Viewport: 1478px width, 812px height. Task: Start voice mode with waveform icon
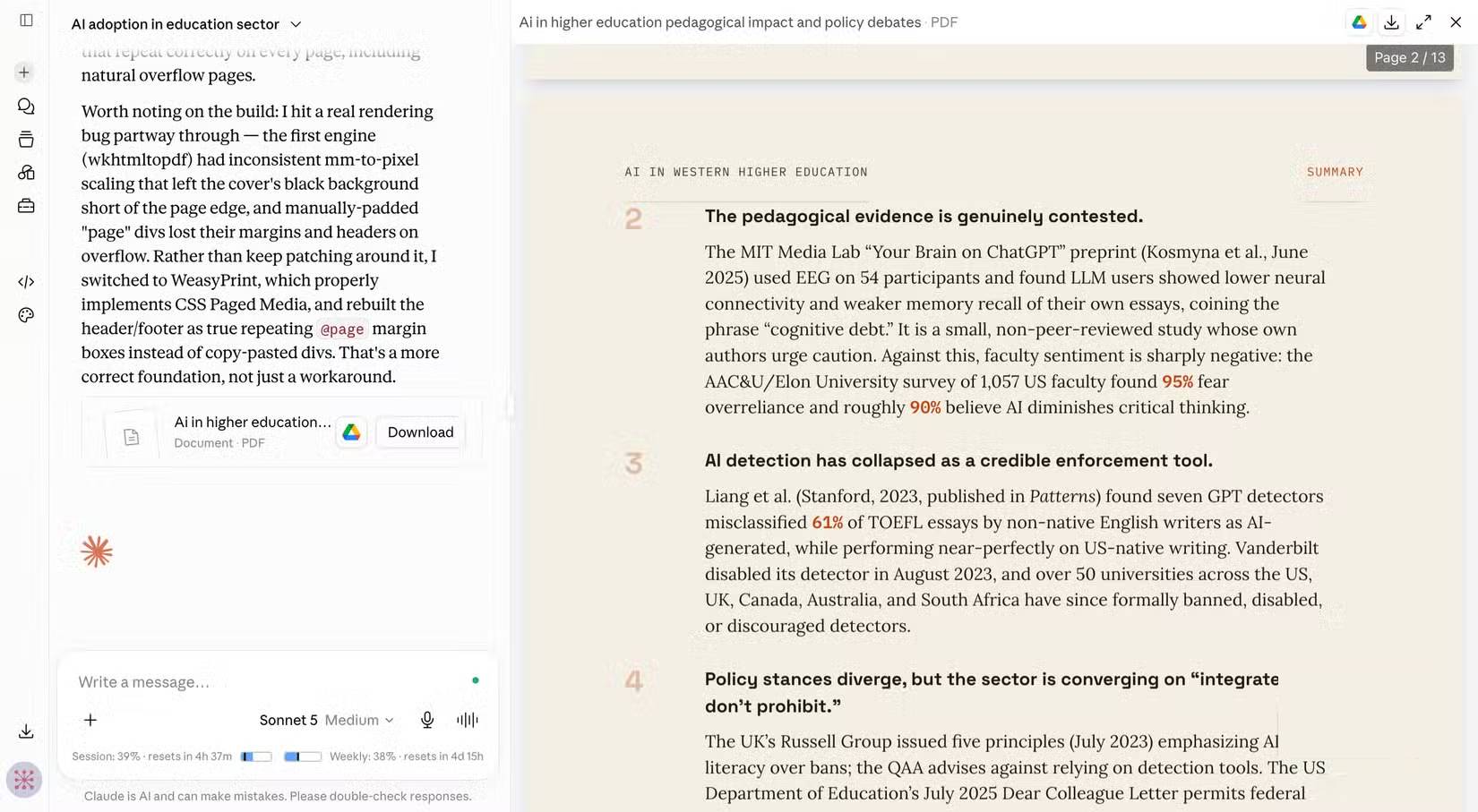468,720
